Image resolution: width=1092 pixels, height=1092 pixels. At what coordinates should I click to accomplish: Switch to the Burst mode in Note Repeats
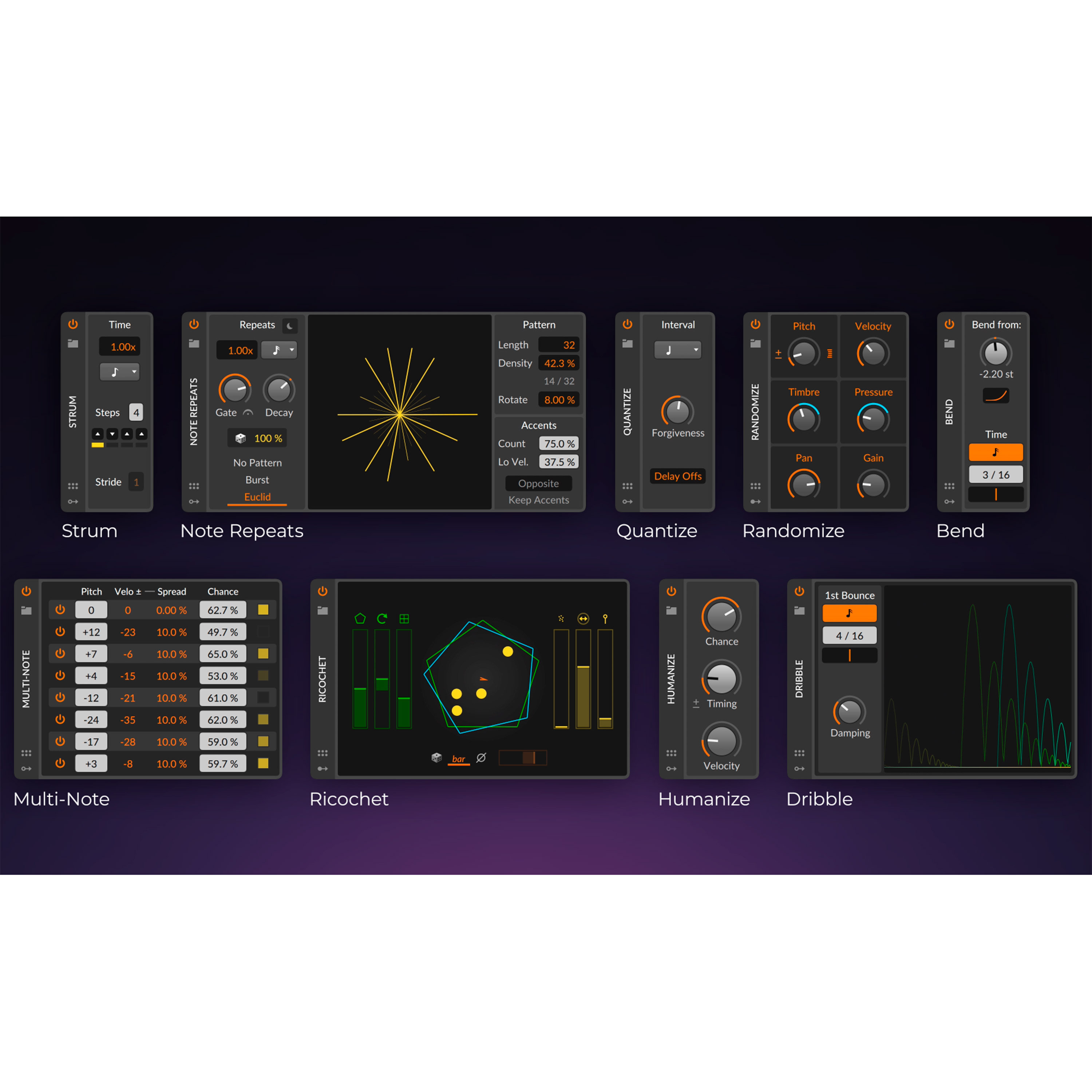257,480
